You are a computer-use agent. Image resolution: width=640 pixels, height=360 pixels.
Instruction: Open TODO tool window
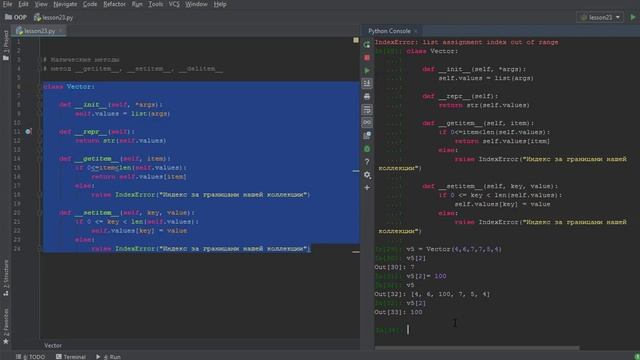(31, 357)
